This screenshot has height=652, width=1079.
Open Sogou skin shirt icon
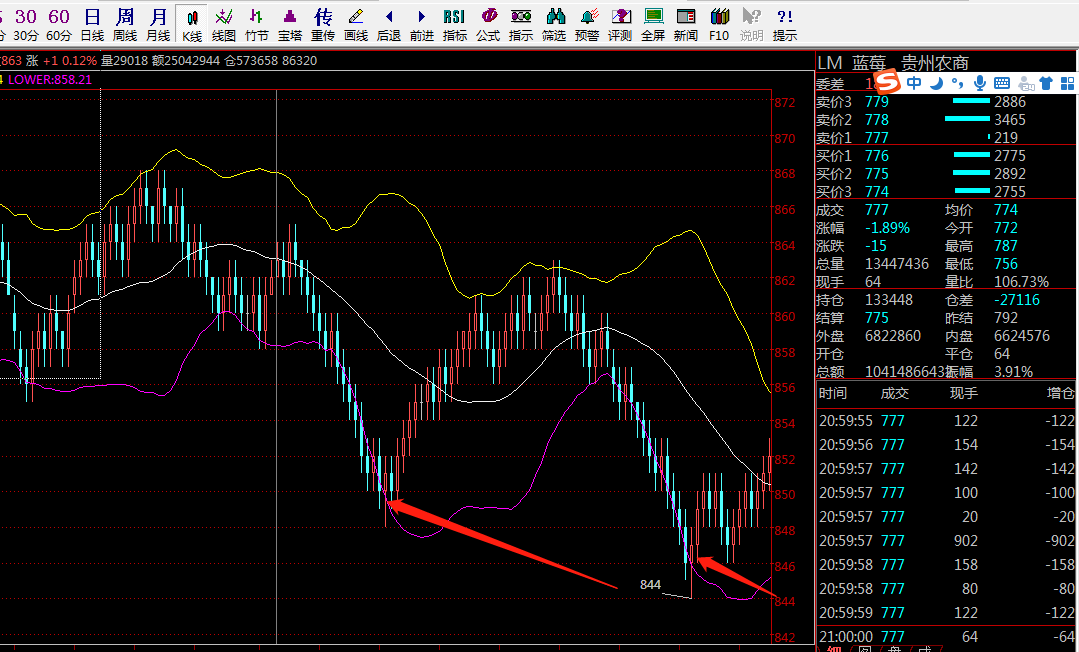pyautogui.click(x=1046, y=83)
